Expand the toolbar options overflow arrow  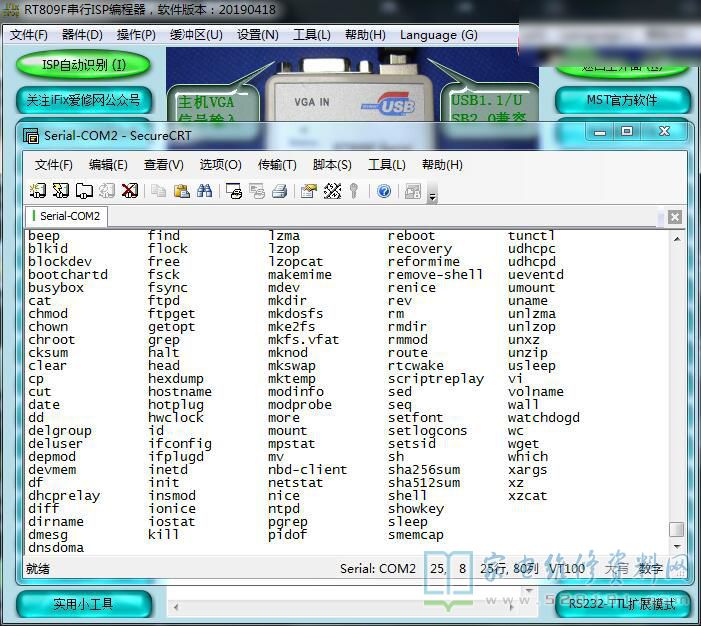(432, 197)
